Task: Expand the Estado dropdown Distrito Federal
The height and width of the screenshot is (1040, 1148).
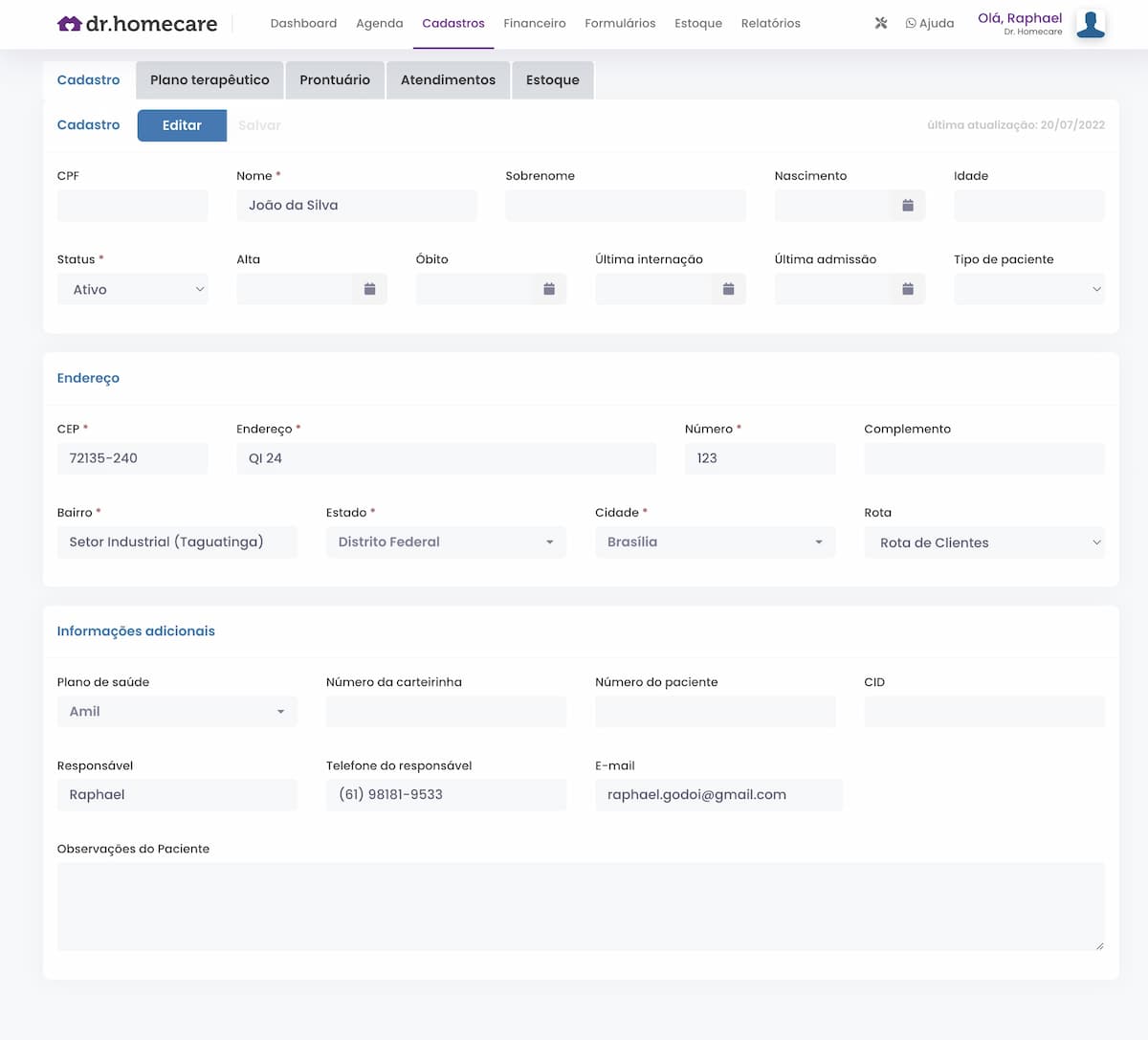Action: 446,542
